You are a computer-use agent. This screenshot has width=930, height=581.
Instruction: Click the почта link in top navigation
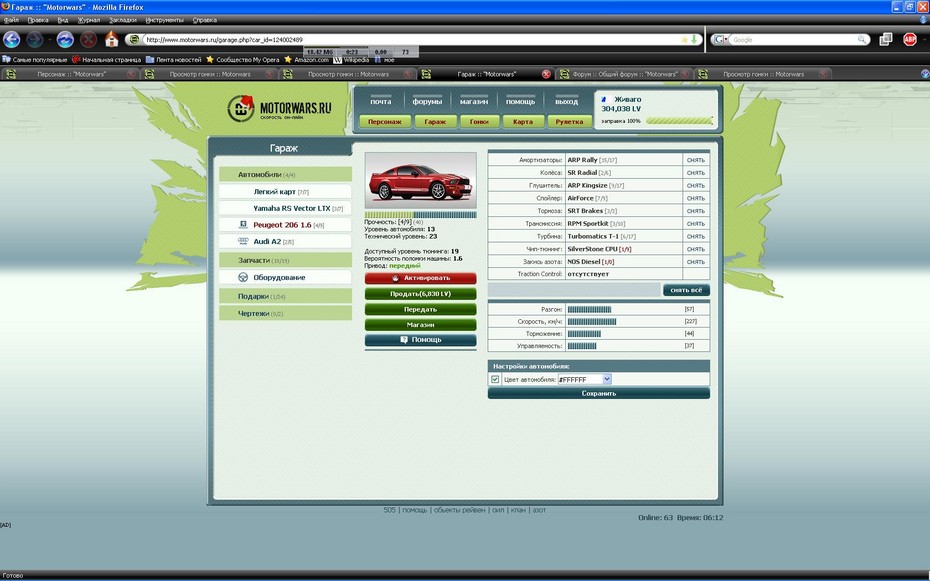(x=381, y=101)
